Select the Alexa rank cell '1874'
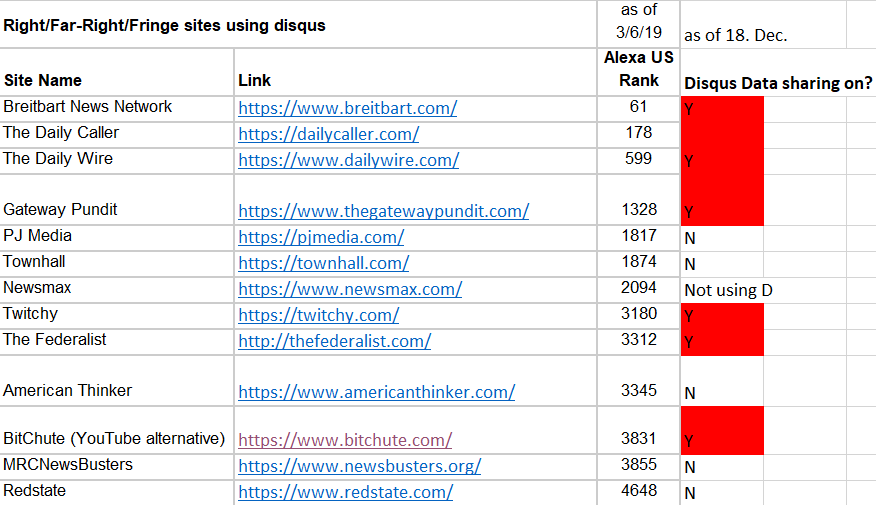The height and width of the screenshot is (505, 876). (639, 264)
